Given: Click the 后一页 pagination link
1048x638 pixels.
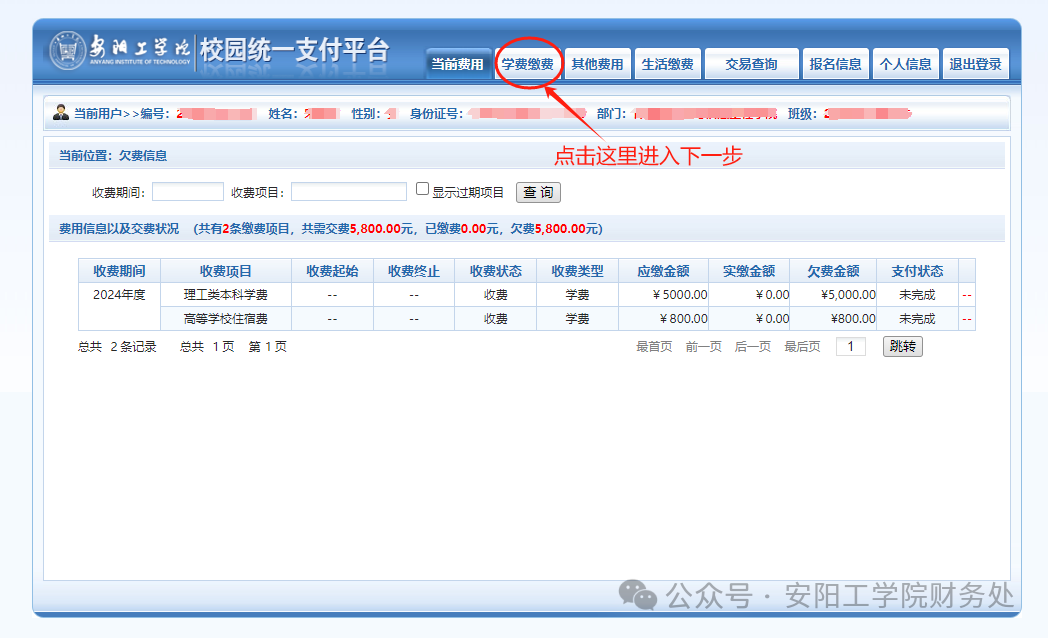Looking at the screenshot, I should [x=753, y=347].
